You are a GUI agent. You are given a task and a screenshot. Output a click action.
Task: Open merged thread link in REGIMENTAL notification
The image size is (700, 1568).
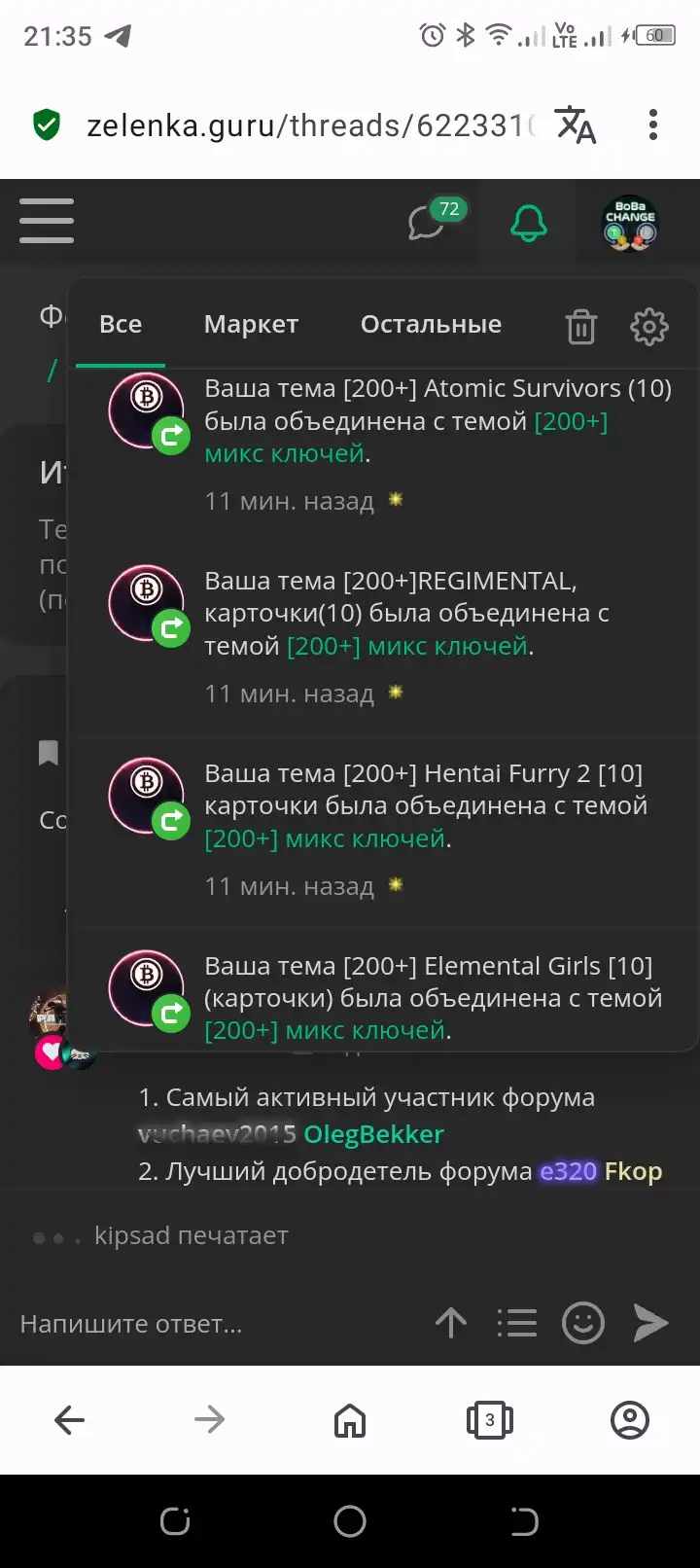408,646
